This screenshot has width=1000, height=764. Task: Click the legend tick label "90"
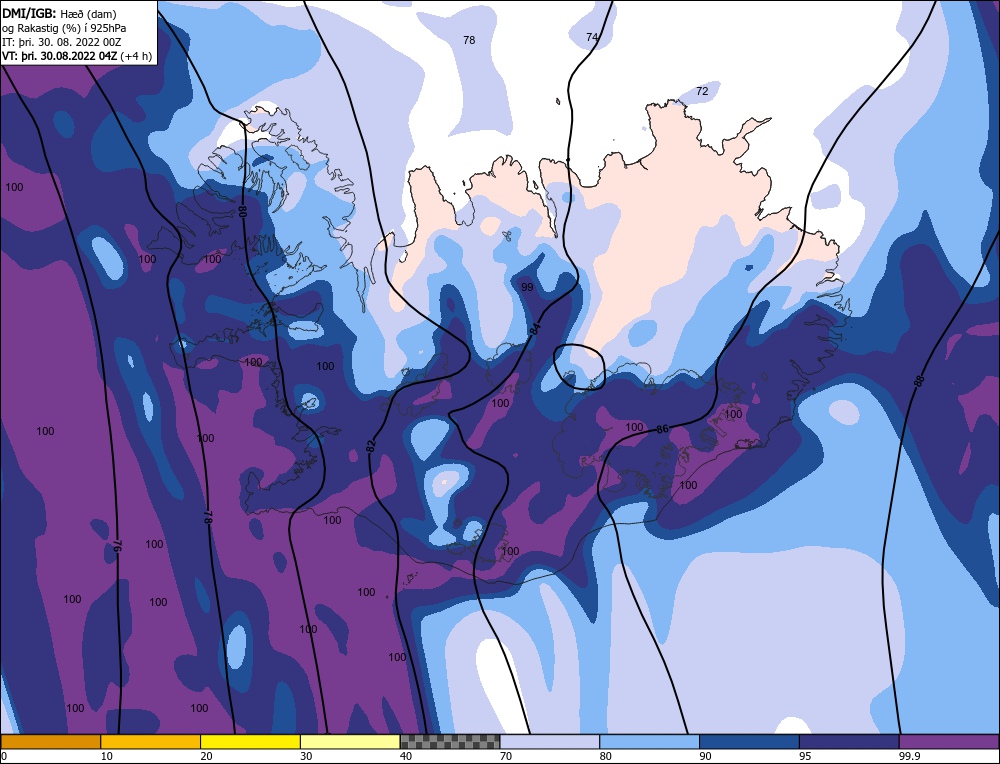pos(705,756)
